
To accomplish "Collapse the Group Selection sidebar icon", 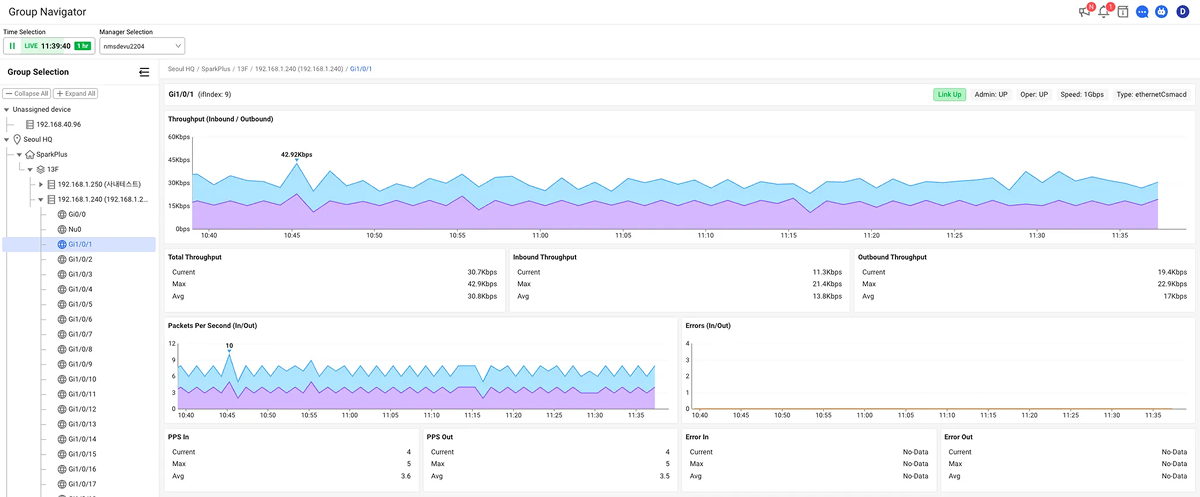I will [x=144, y=72].
